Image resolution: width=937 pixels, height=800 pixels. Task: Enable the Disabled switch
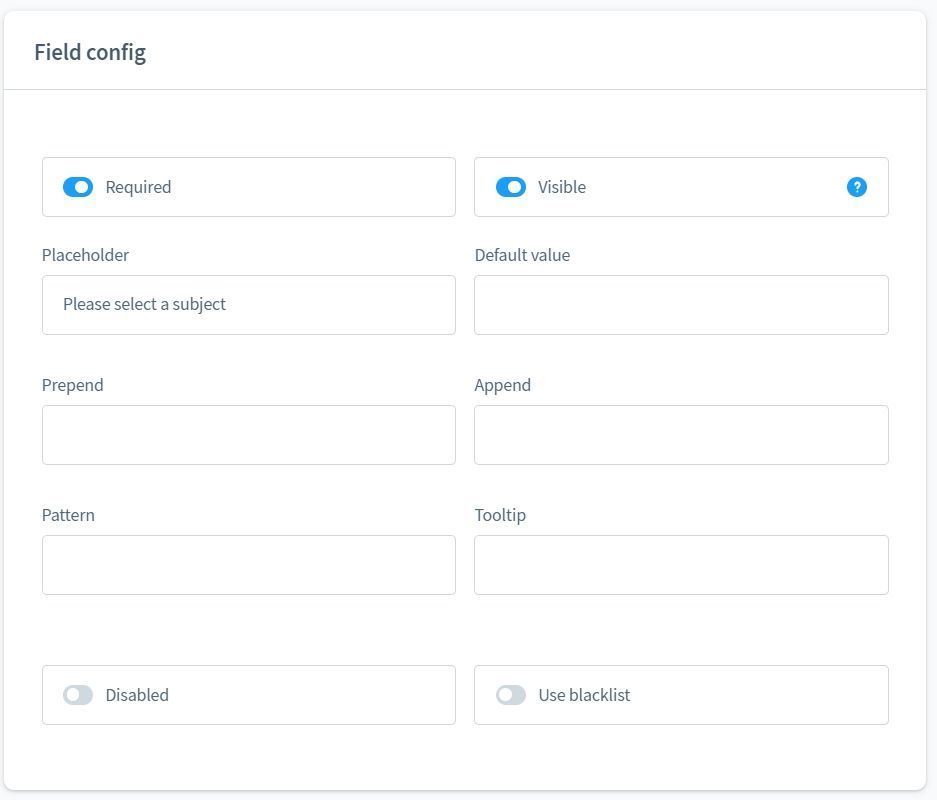click(78, 695)
